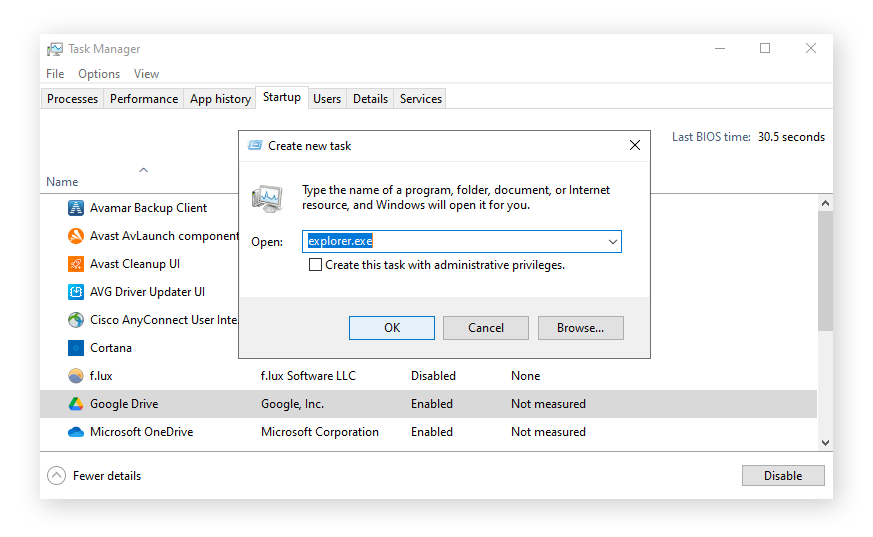Click the scrollbar down arrow
Image resolution: width=873 pixels, height=537 pixels.
point(825,443)
